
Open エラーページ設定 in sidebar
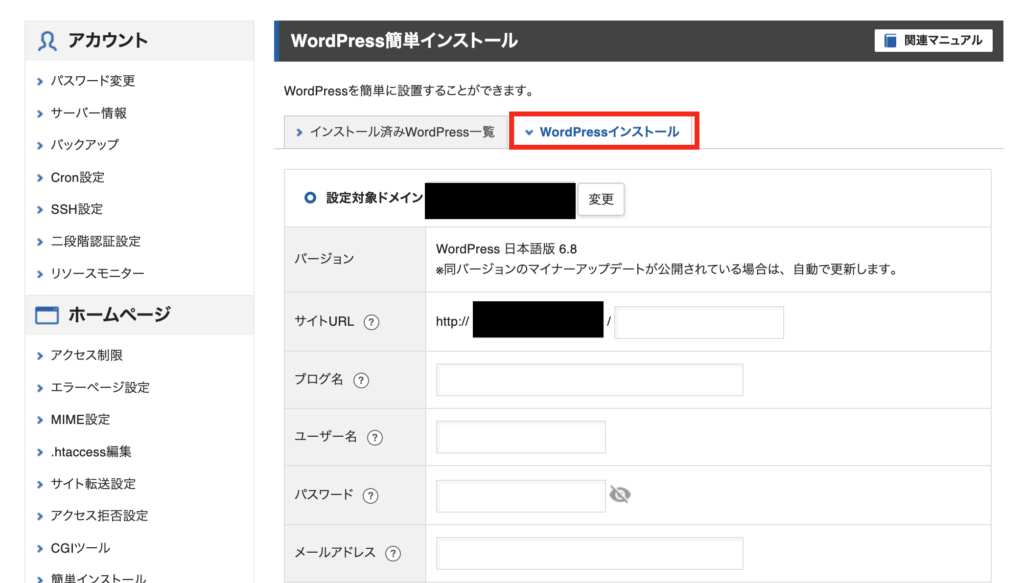coord(101,388)
